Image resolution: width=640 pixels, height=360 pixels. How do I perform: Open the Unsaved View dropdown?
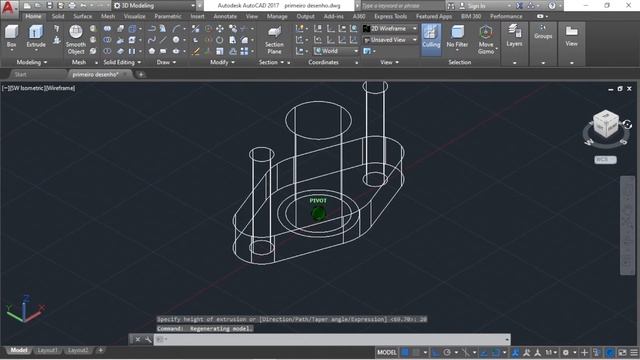click(x=390, y=40)
